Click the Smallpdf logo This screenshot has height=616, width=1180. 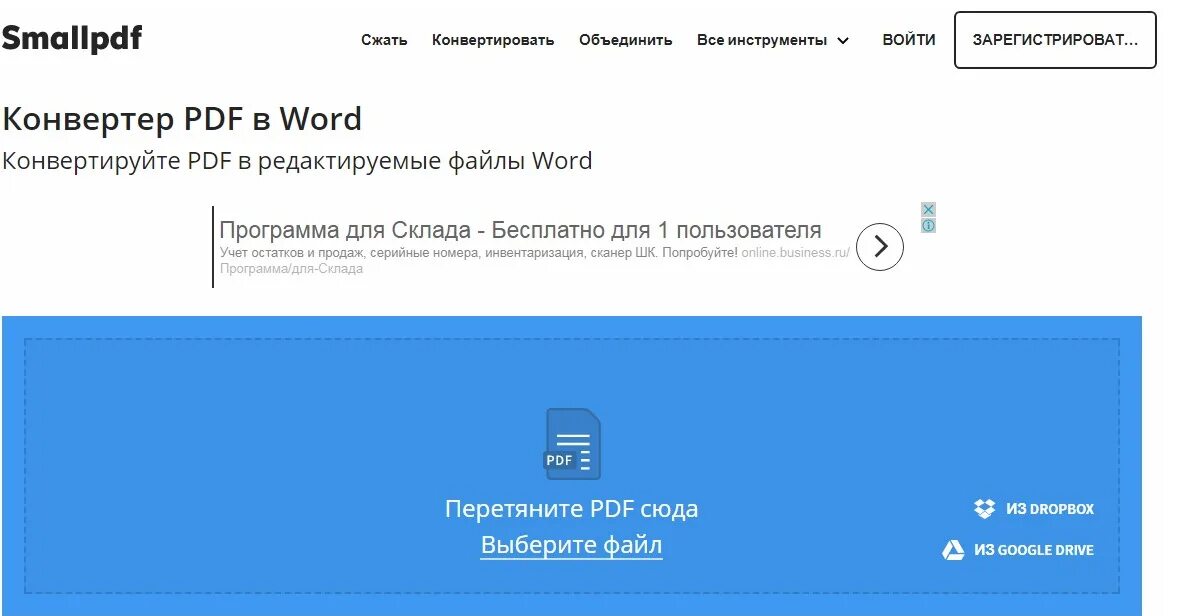(x=71, y=38)
